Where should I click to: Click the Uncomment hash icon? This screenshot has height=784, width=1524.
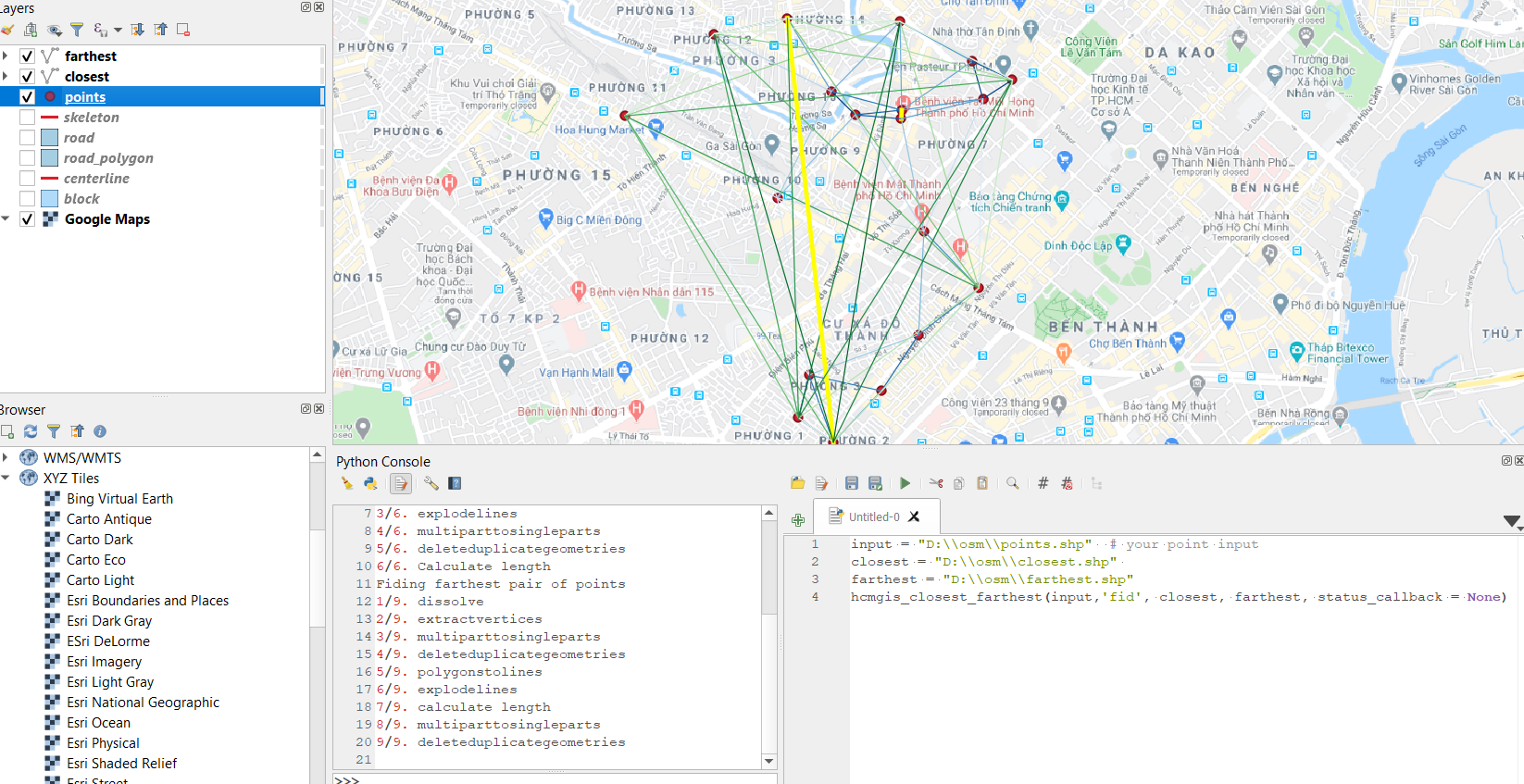coord(1067,483)
